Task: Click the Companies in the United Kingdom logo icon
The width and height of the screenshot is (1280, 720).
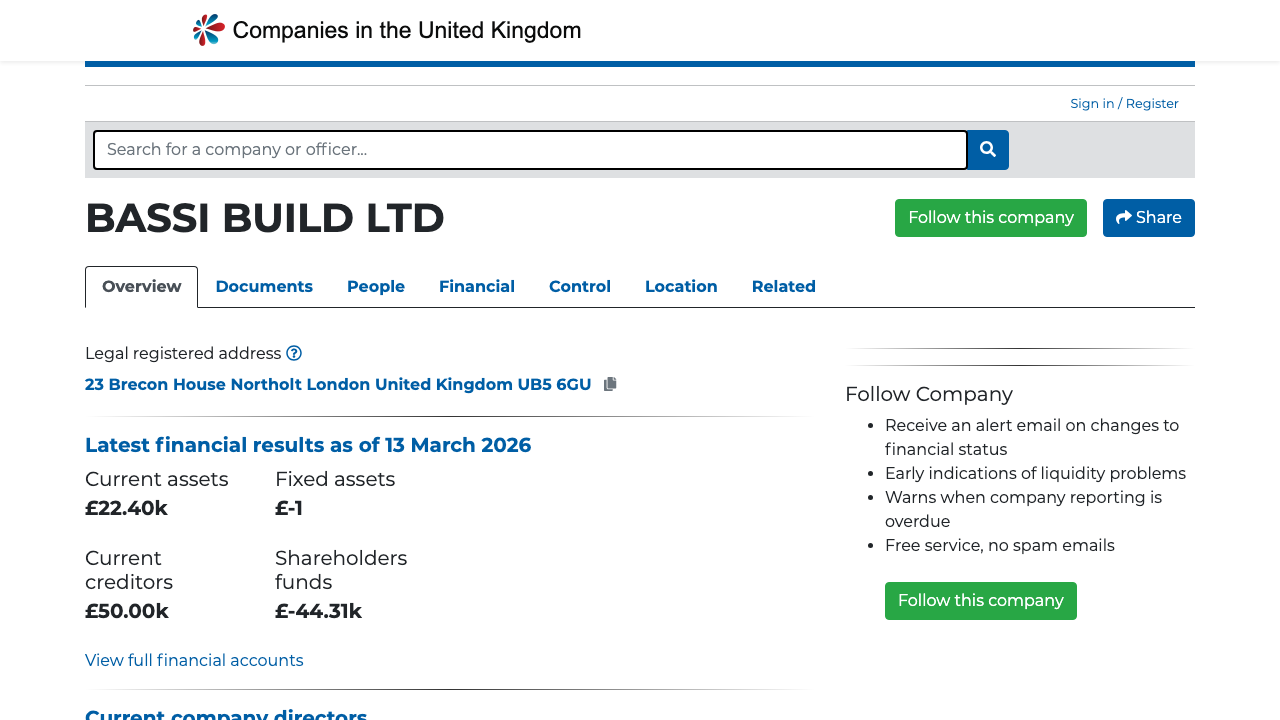Action: click(206, 29)
